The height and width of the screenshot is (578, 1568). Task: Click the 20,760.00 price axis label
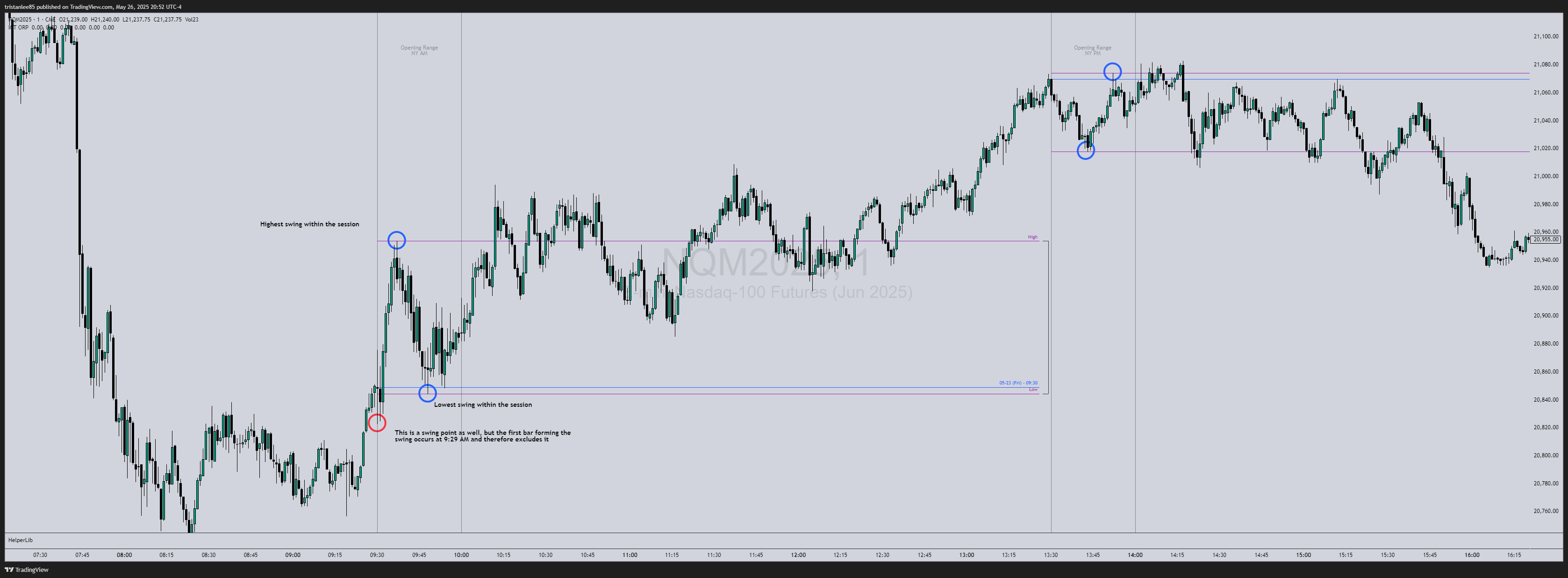pyautogui.click(x=1546, y=511)
